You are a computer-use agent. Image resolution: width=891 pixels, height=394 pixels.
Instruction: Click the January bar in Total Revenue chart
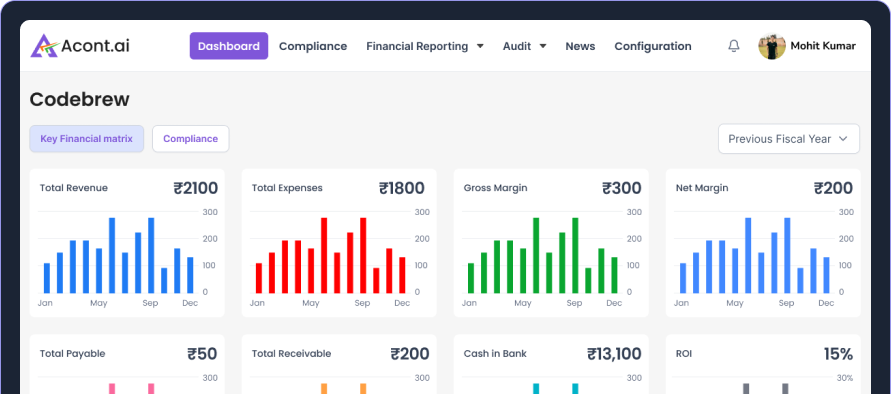click(47, 278)
